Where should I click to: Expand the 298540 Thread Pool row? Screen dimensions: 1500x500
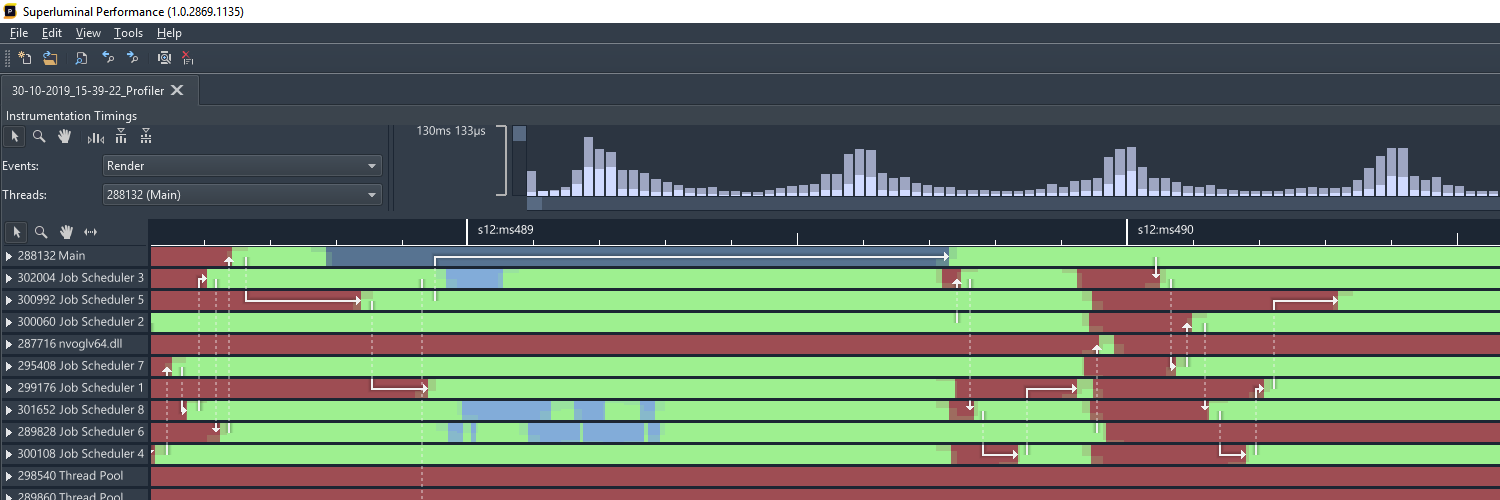tap(9, 476)
